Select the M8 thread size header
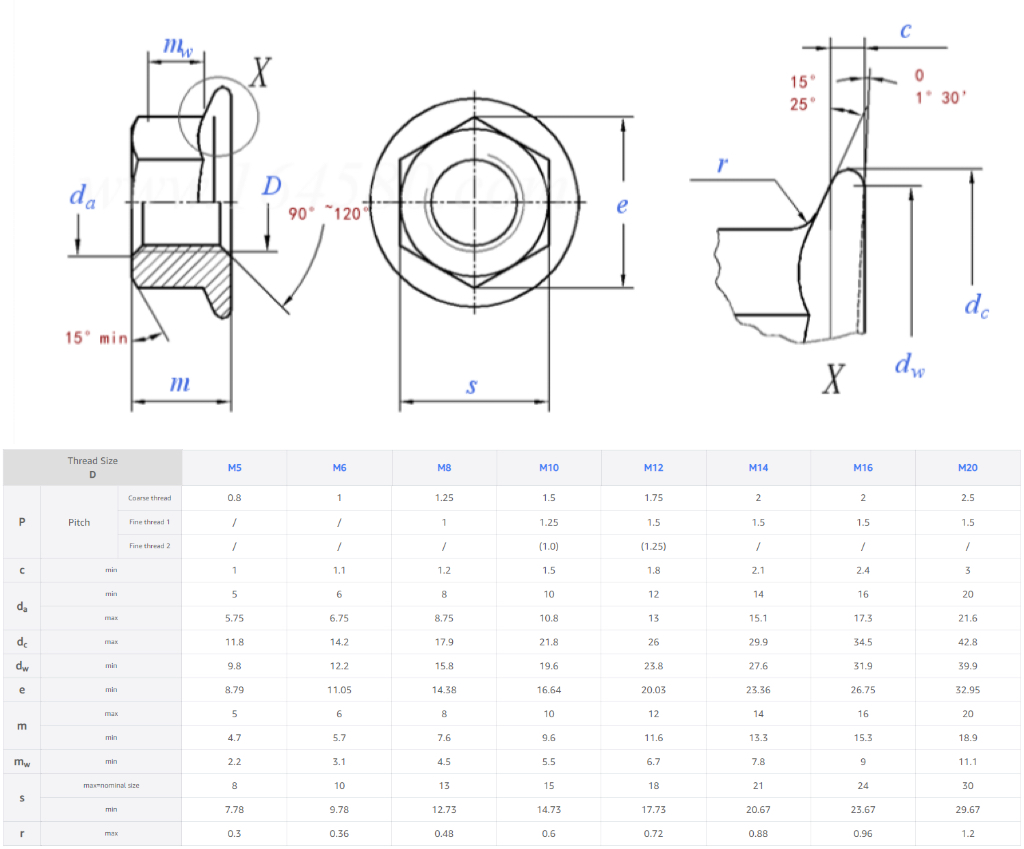 (444, 468)
